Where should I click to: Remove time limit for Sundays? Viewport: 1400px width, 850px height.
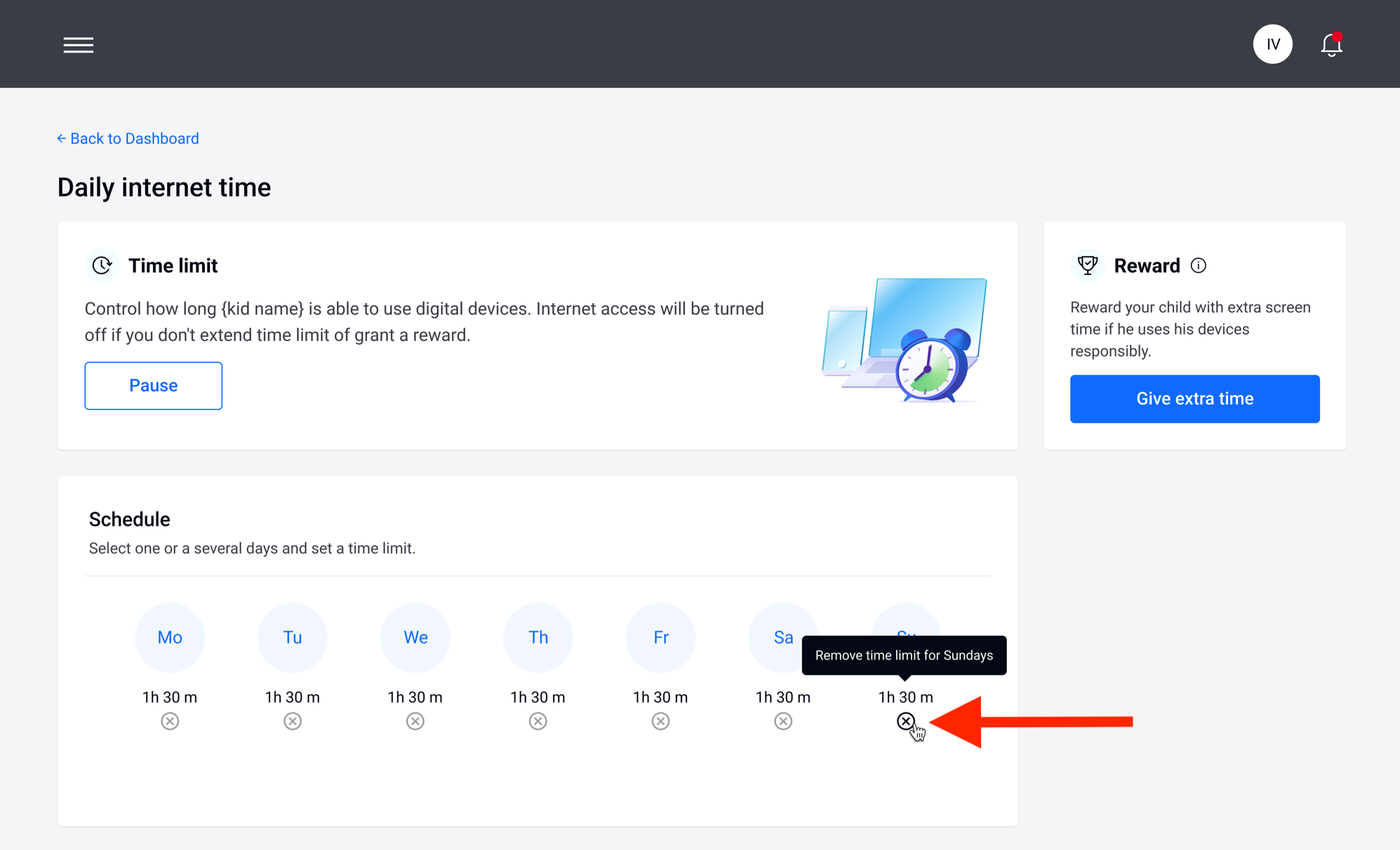(x=906, y=721)
